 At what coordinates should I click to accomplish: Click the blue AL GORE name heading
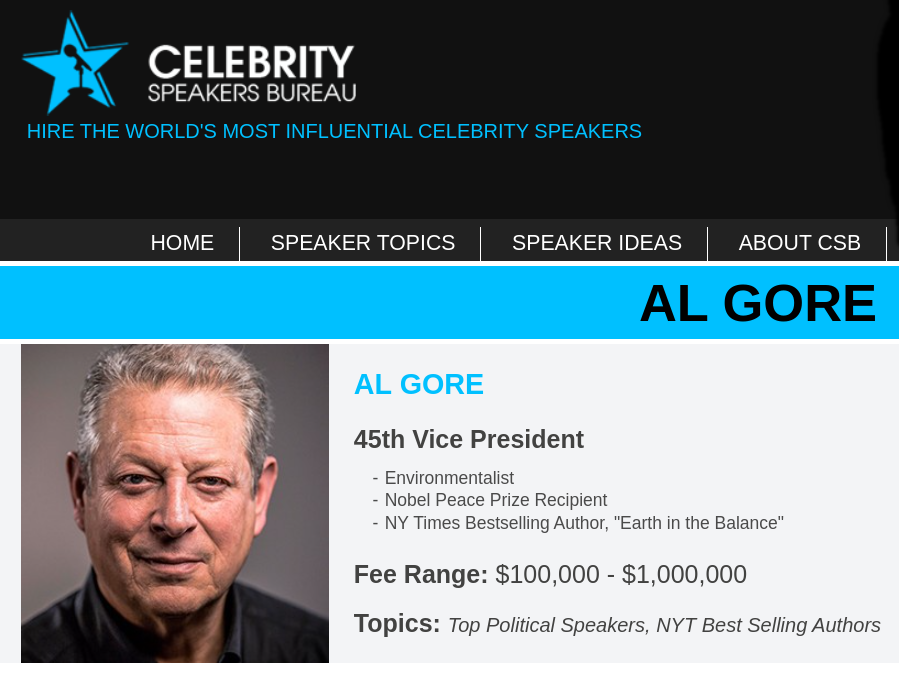(419, 384)
